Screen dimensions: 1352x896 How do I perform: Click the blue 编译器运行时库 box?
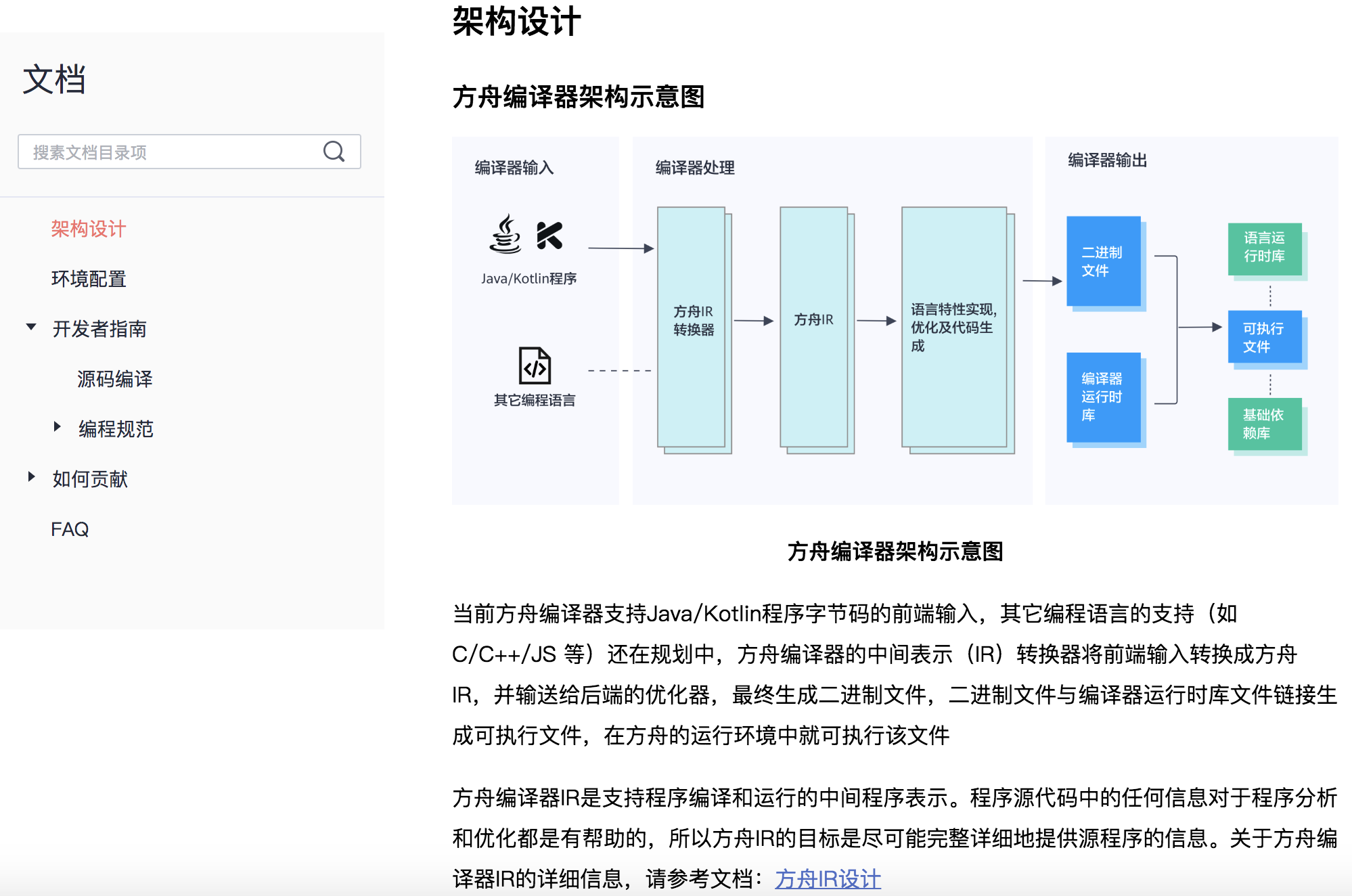tap(1103, 397)
